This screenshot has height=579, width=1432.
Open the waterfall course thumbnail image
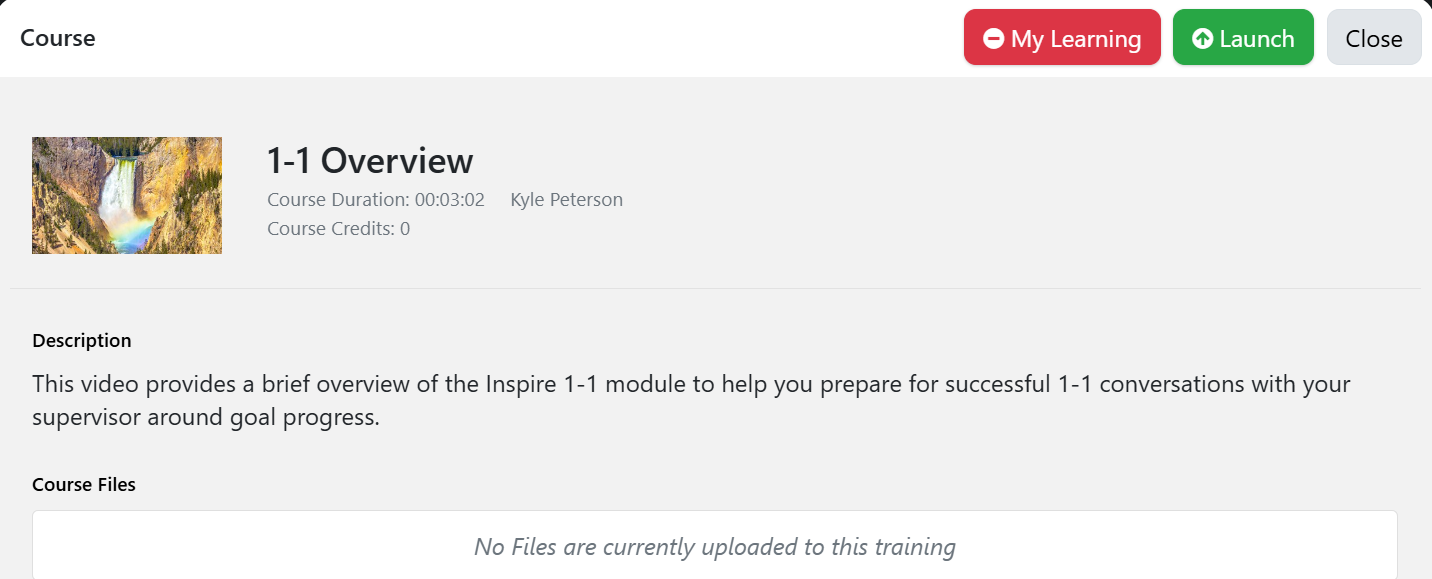pyautogui.click(x=127, y=195)
